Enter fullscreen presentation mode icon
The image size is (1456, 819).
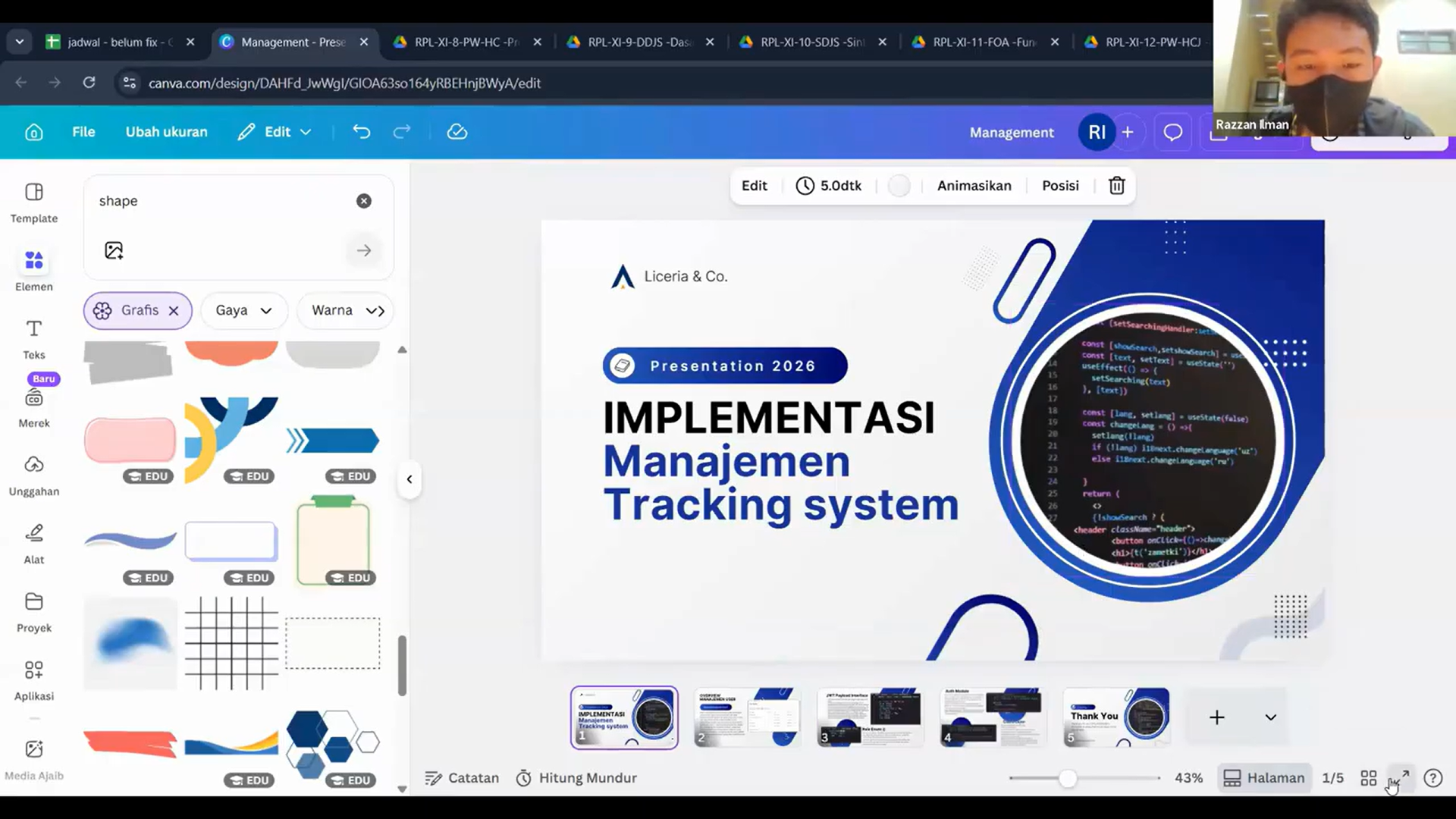[1400, 778]
